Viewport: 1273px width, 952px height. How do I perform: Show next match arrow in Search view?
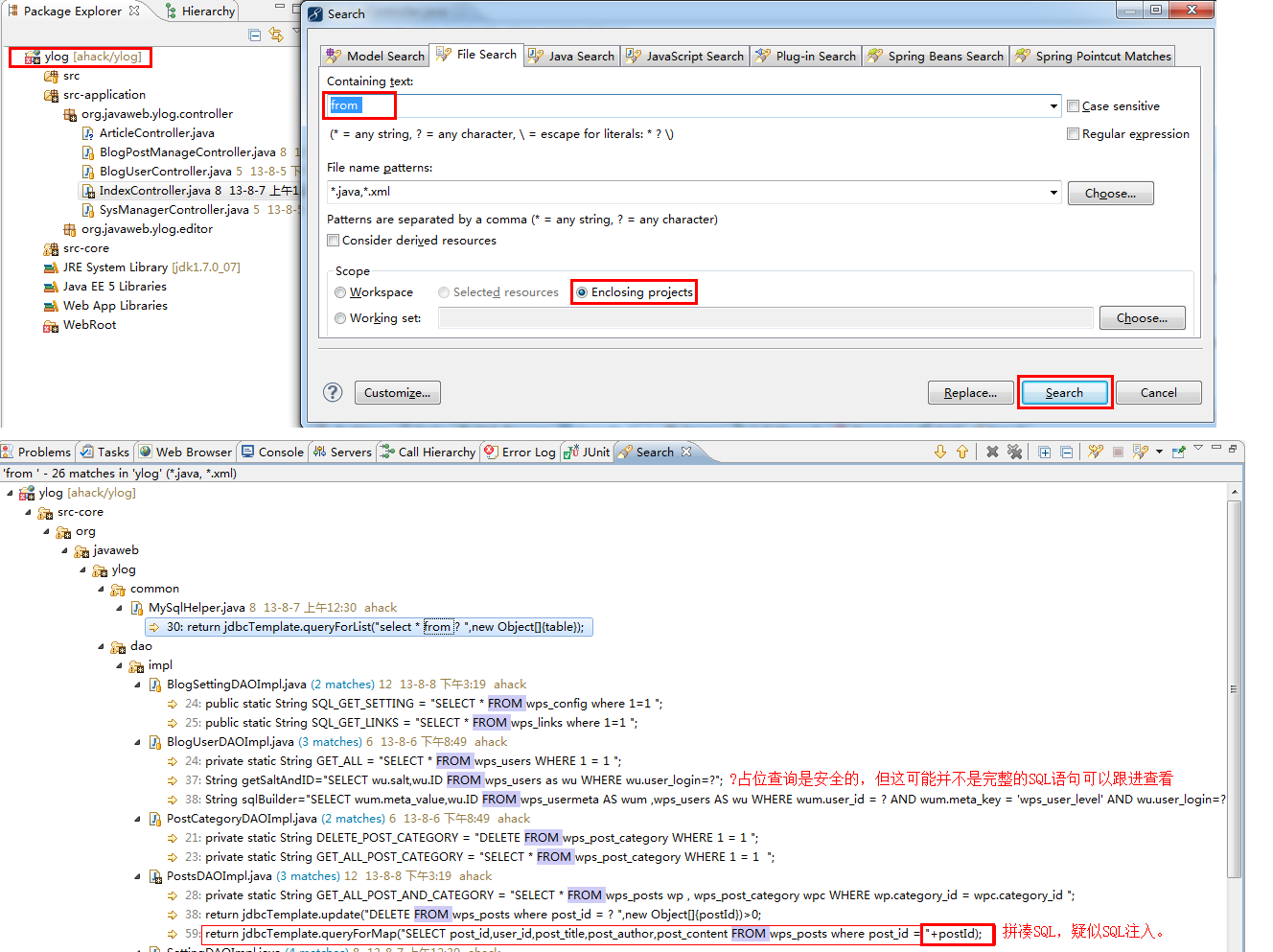tap(939, 452)
